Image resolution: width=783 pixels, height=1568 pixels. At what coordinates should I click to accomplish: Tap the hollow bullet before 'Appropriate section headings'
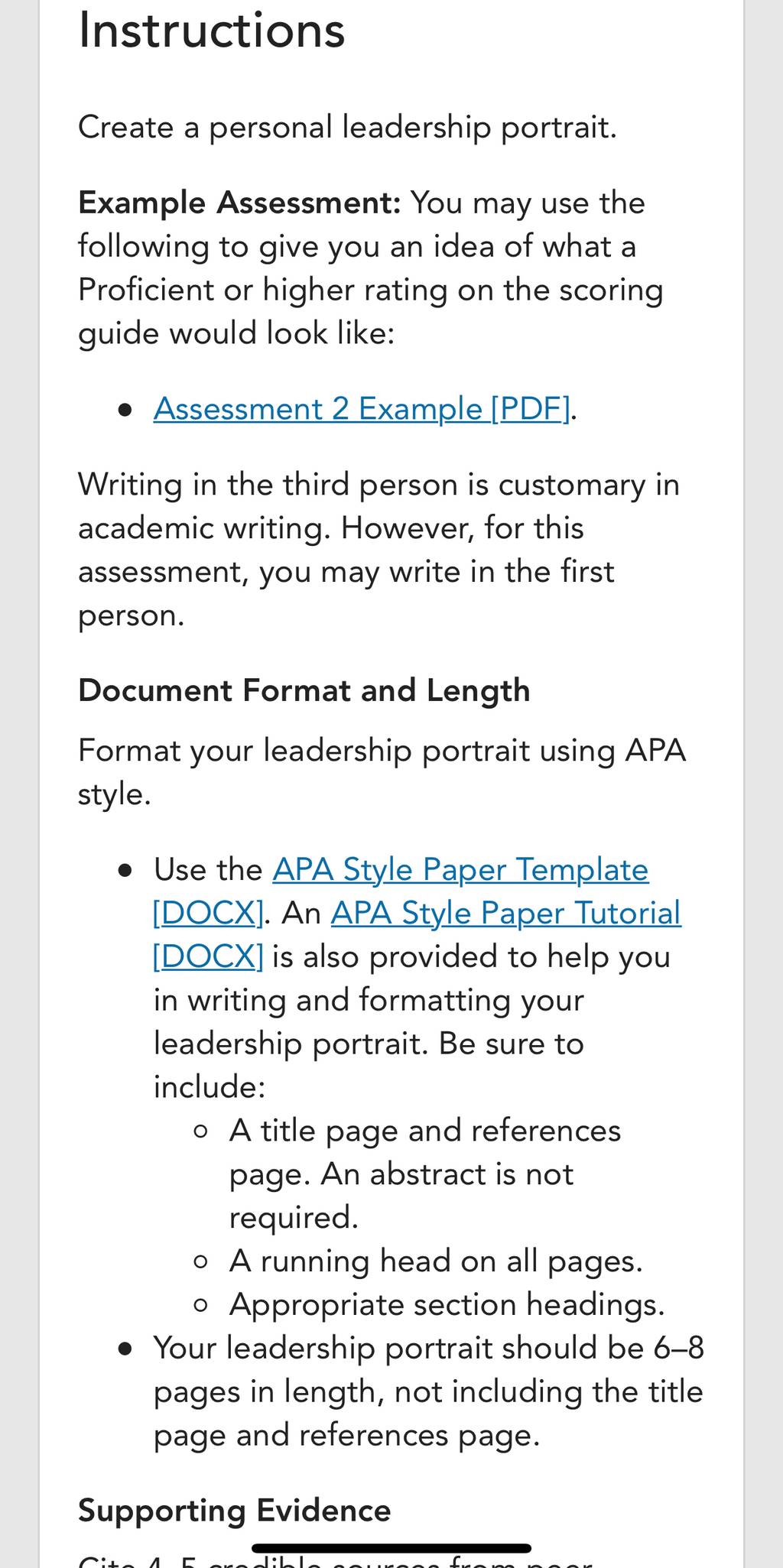click(x=201, y=1306)
